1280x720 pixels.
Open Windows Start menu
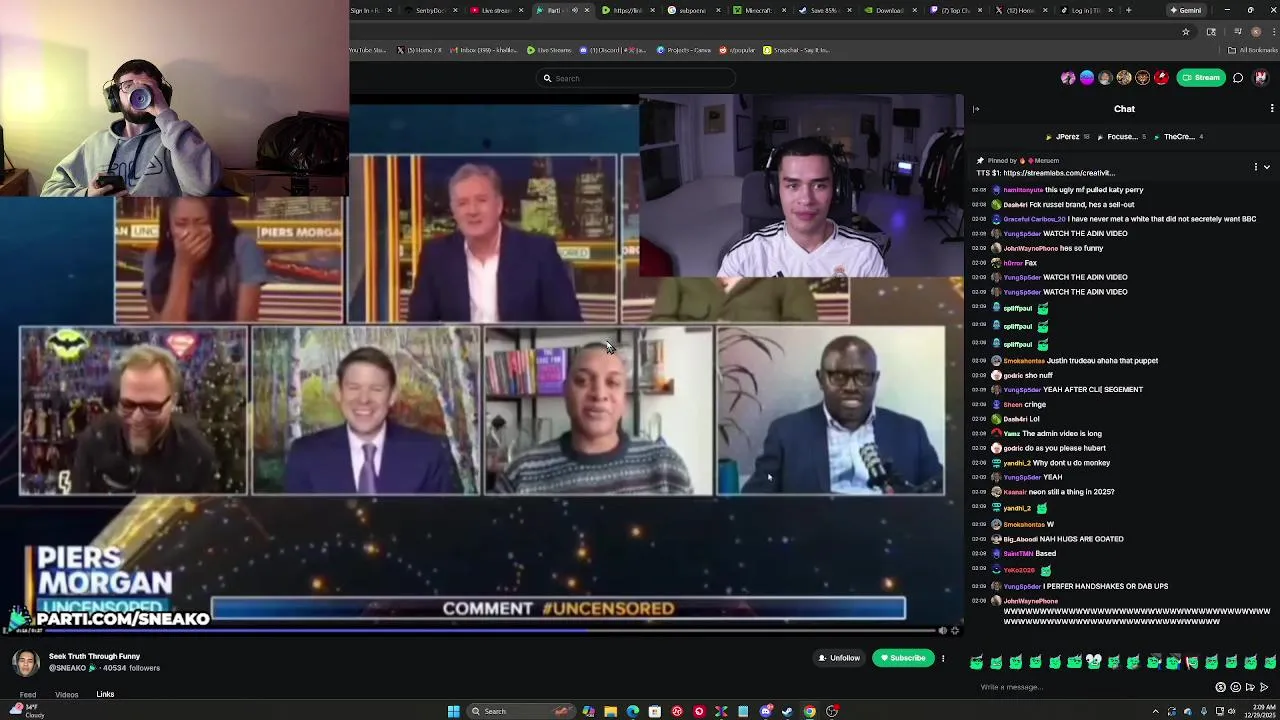454,711
